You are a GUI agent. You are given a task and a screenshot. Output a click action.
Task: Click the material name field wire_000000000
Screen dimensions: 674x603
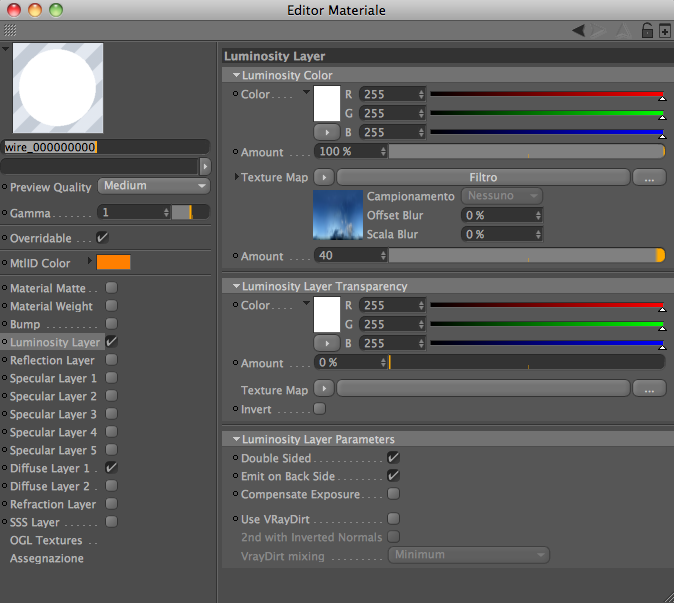pos(105,147)
